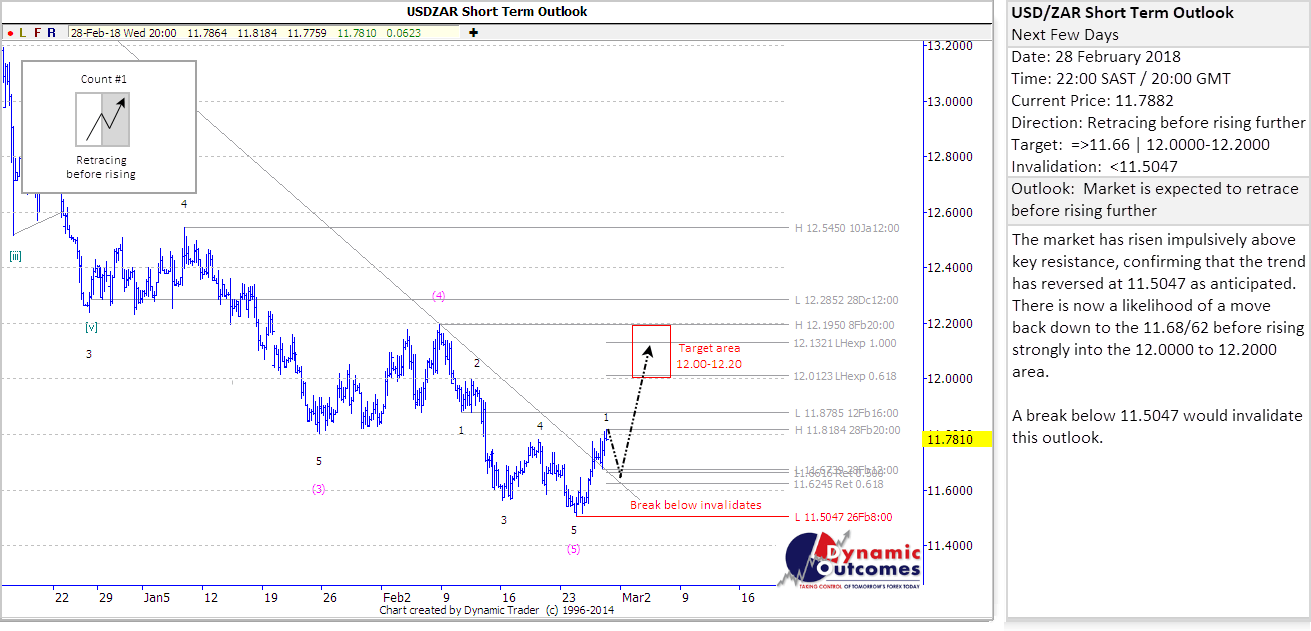
Task: Select the open value 11.7864 in data bar
Action: click(206, 33)
